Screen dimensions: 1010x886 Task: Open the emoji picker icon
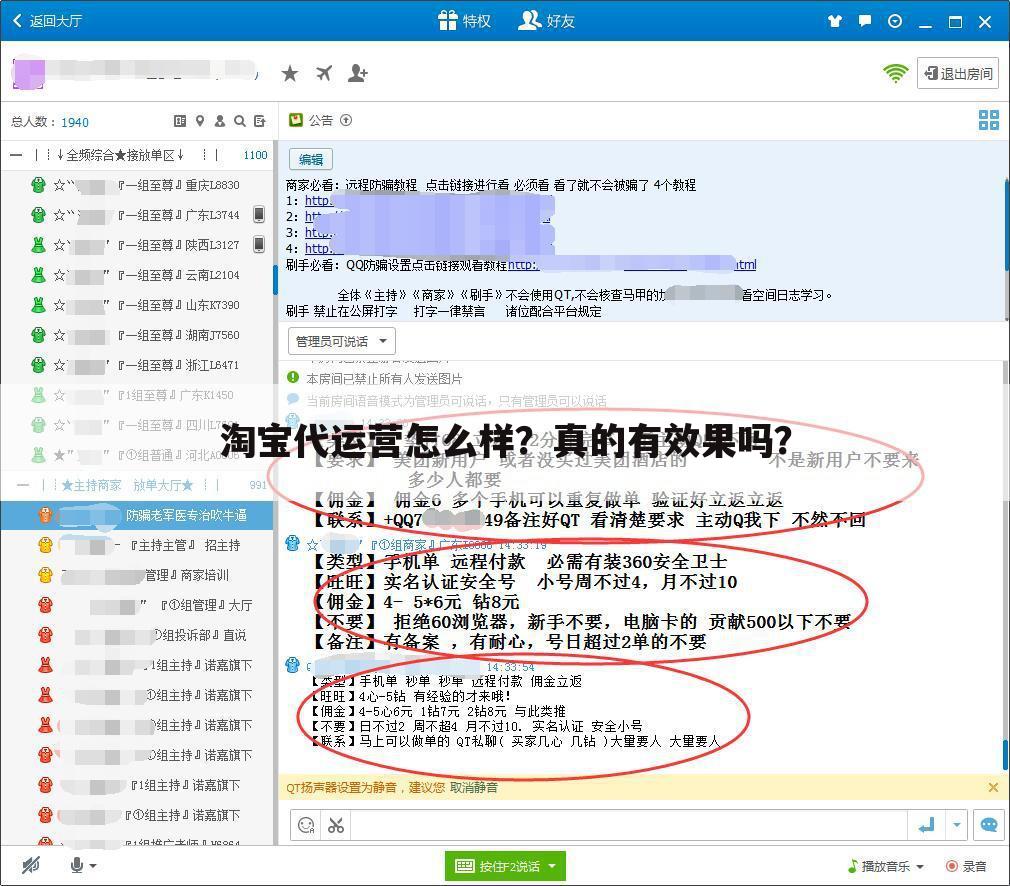306,825
